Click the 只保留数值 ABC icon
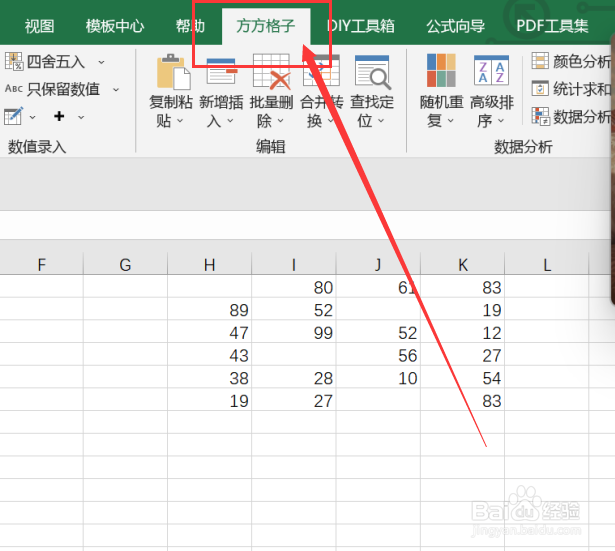The height and width of the screenshot is (551, 615). click(14, 89)
